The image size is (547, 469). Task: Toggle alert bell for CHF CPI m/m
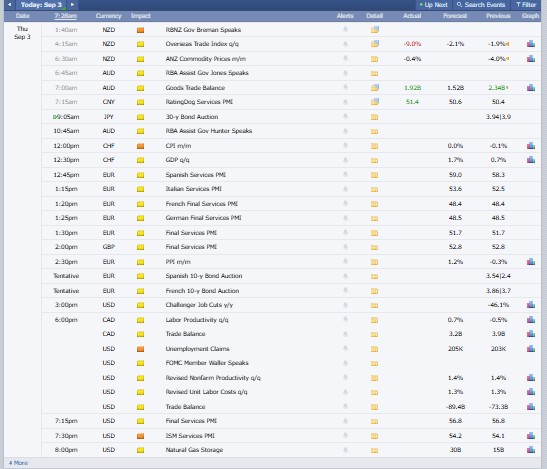coord(345,145)
